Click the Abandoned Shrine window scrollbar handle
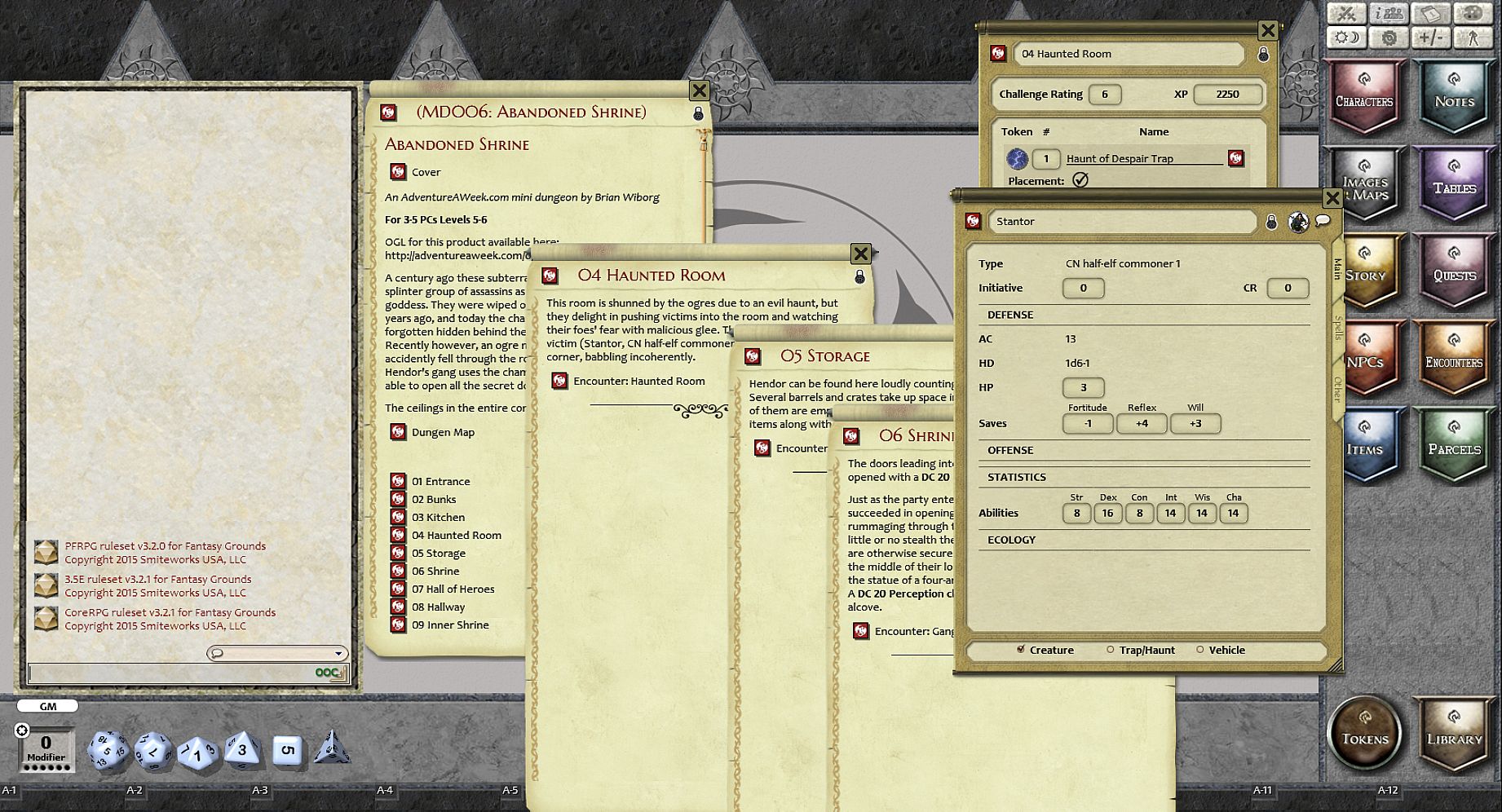Viewport: 1502px width, 812px height. coord(704,145)
